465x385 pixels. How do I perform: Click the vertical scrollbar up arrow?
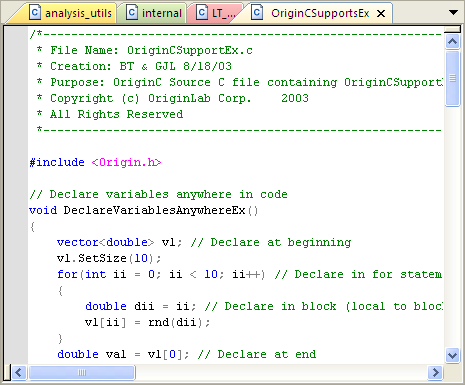(x=453, y=42)
